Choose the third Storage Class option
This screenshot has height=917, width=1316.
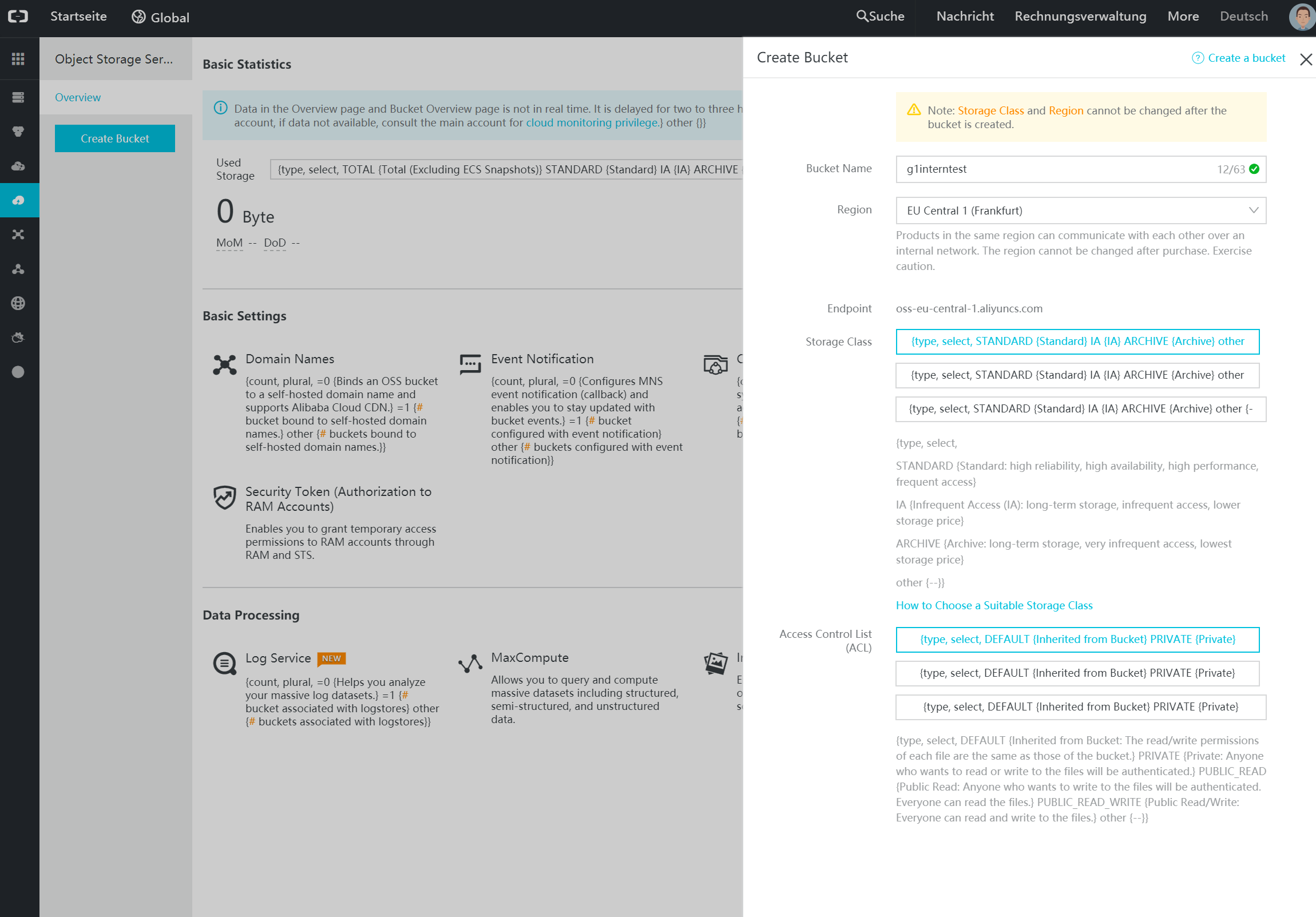pos(1081,409)
